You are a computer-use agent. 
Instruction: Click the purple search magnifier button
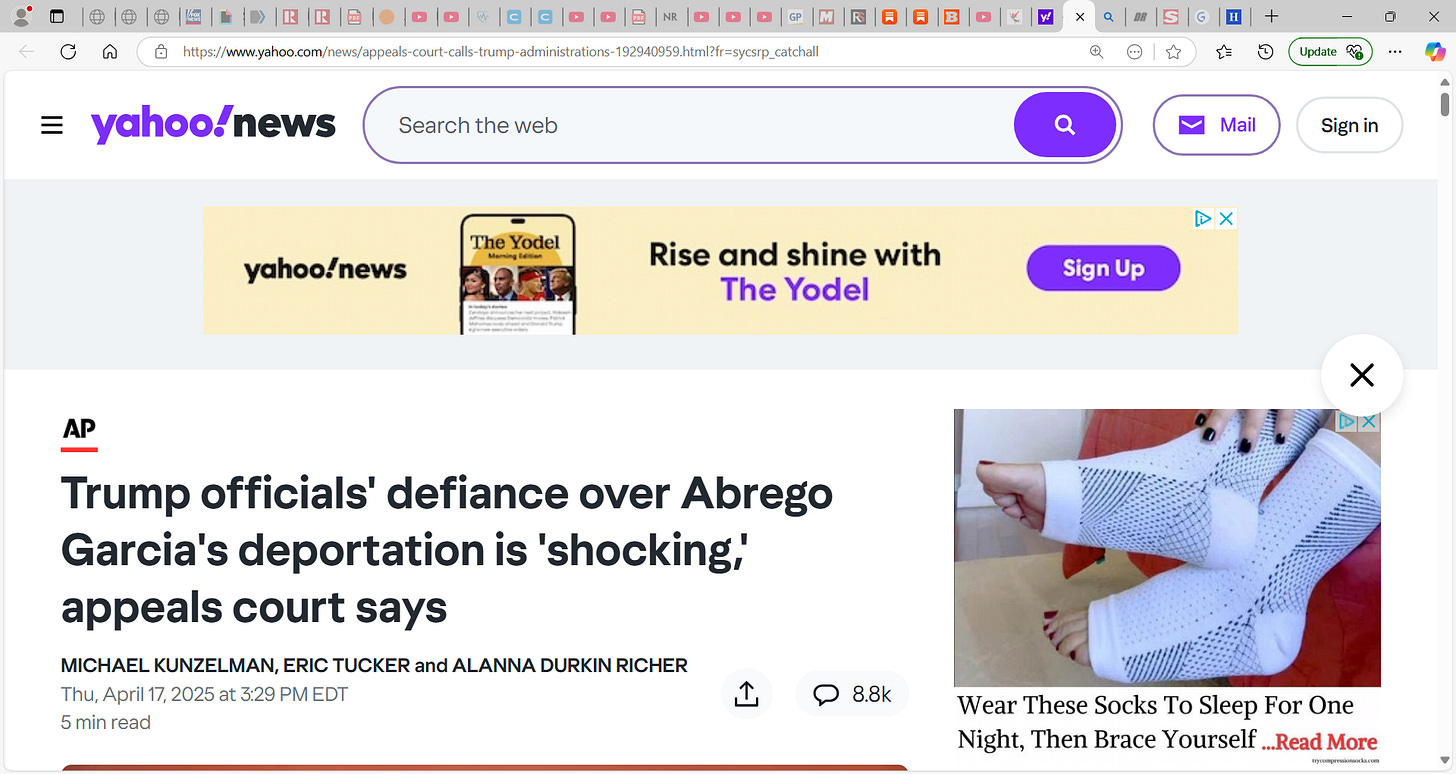click(x=1065, y=125)
